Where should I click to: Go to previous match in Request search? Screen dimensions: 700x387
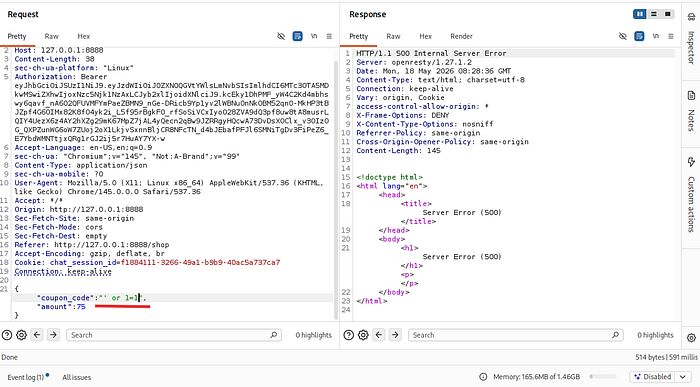pos(37,335)
